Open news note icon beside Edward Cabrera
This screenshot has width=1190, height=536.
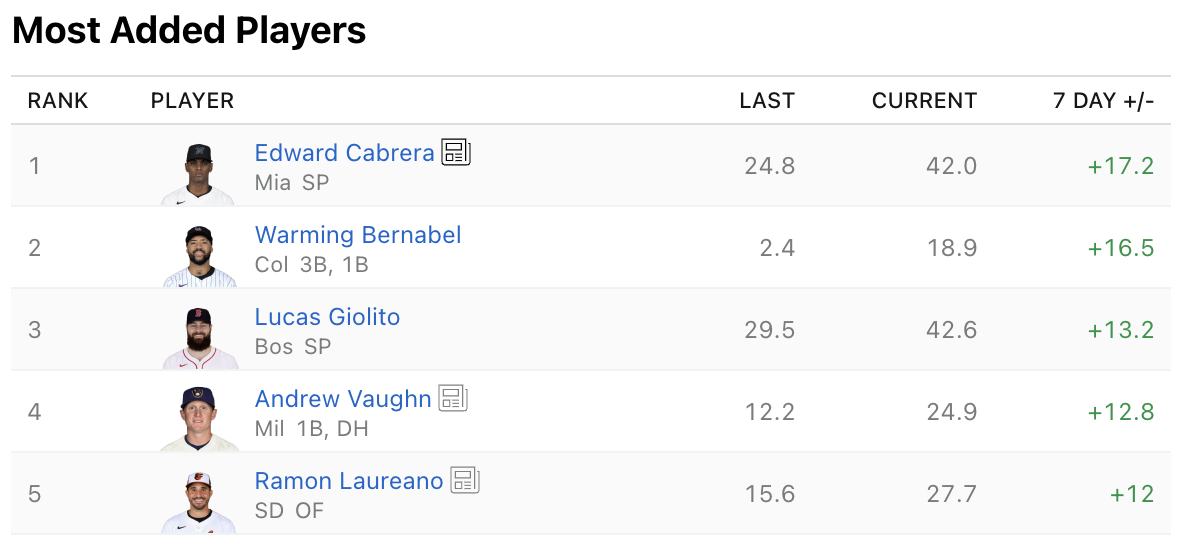click(456, 152)
